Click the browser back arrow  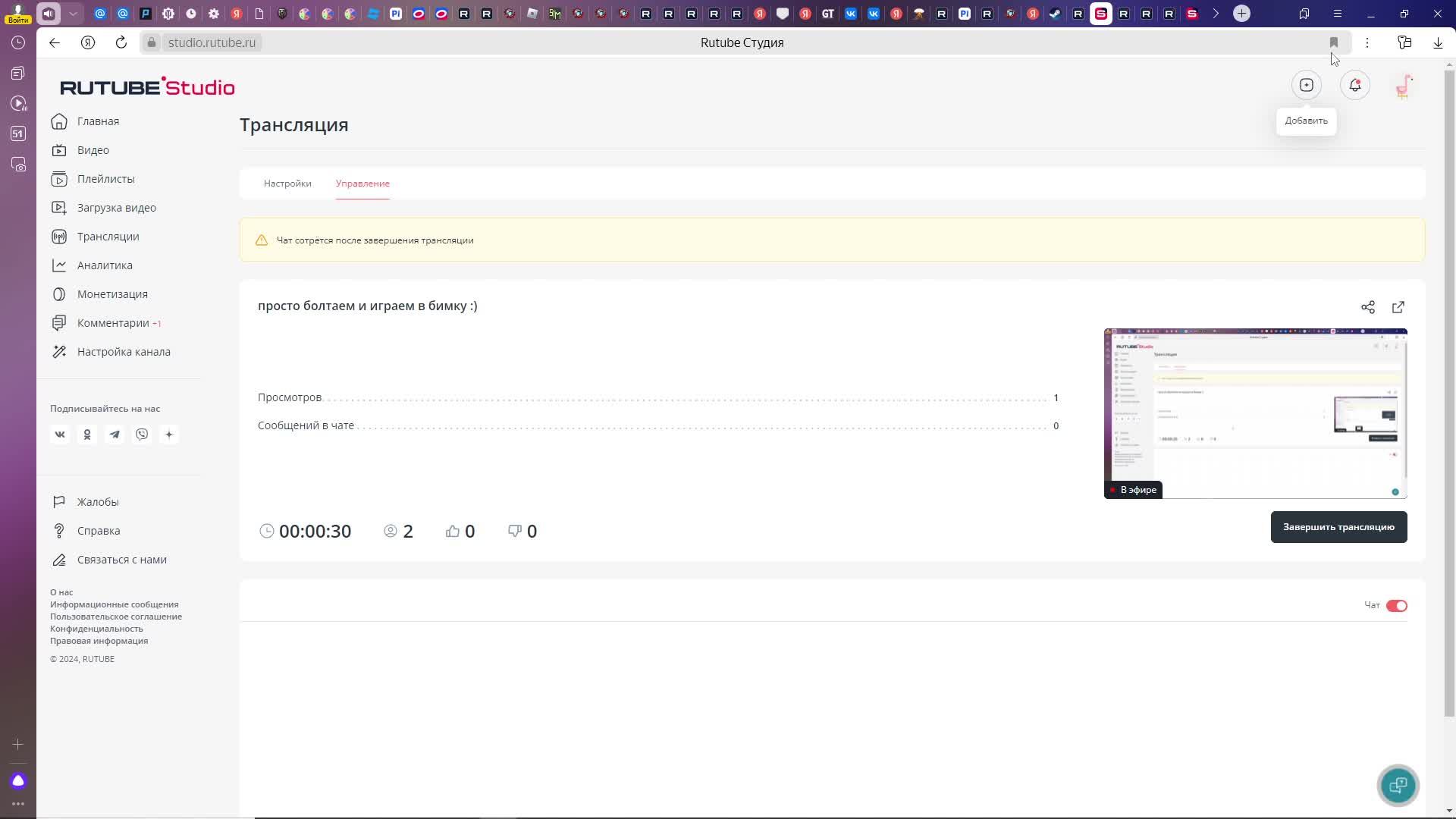(55, 42)
